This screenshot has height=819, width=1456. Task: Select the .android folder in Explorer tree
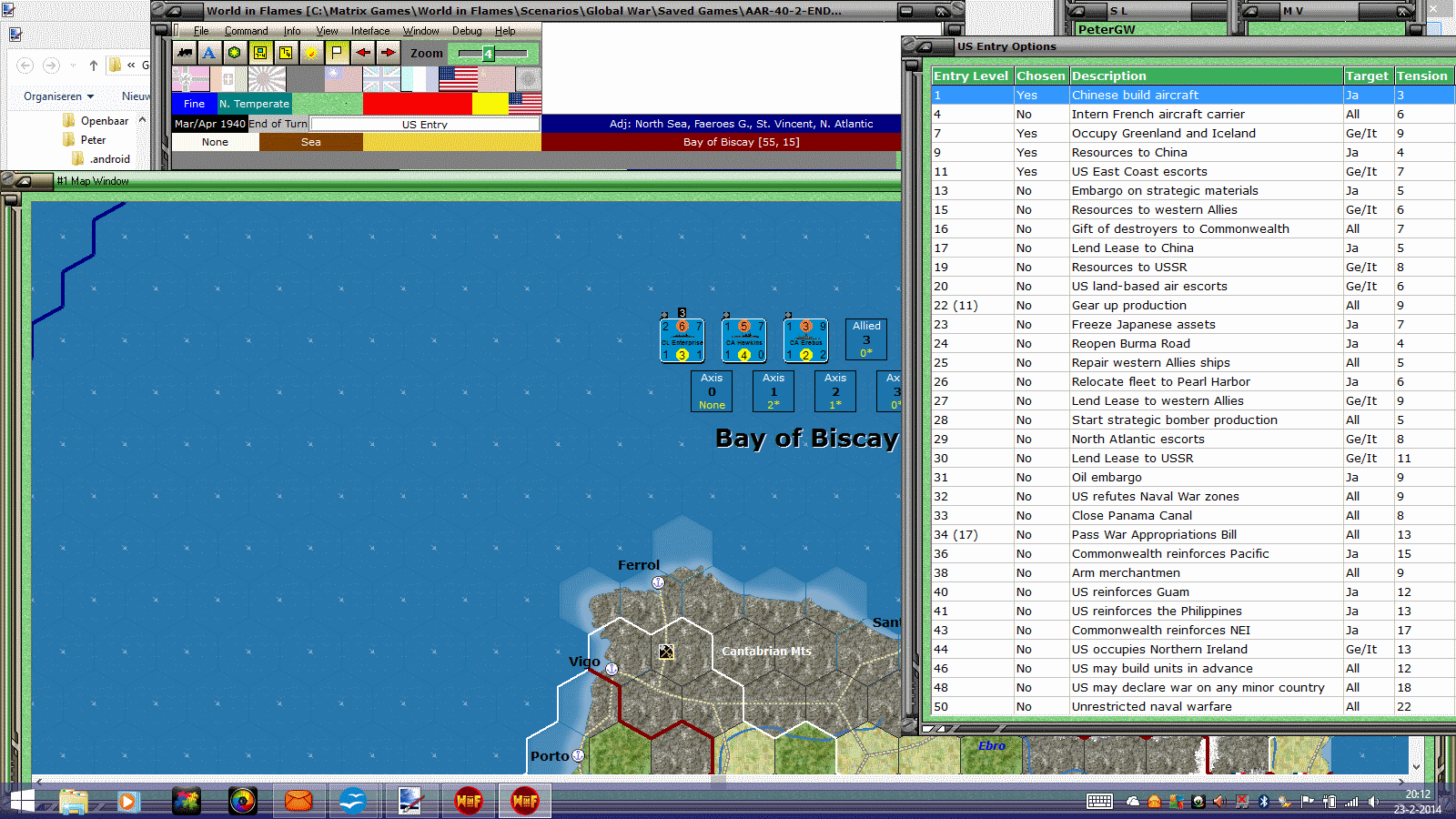[101, 159]
